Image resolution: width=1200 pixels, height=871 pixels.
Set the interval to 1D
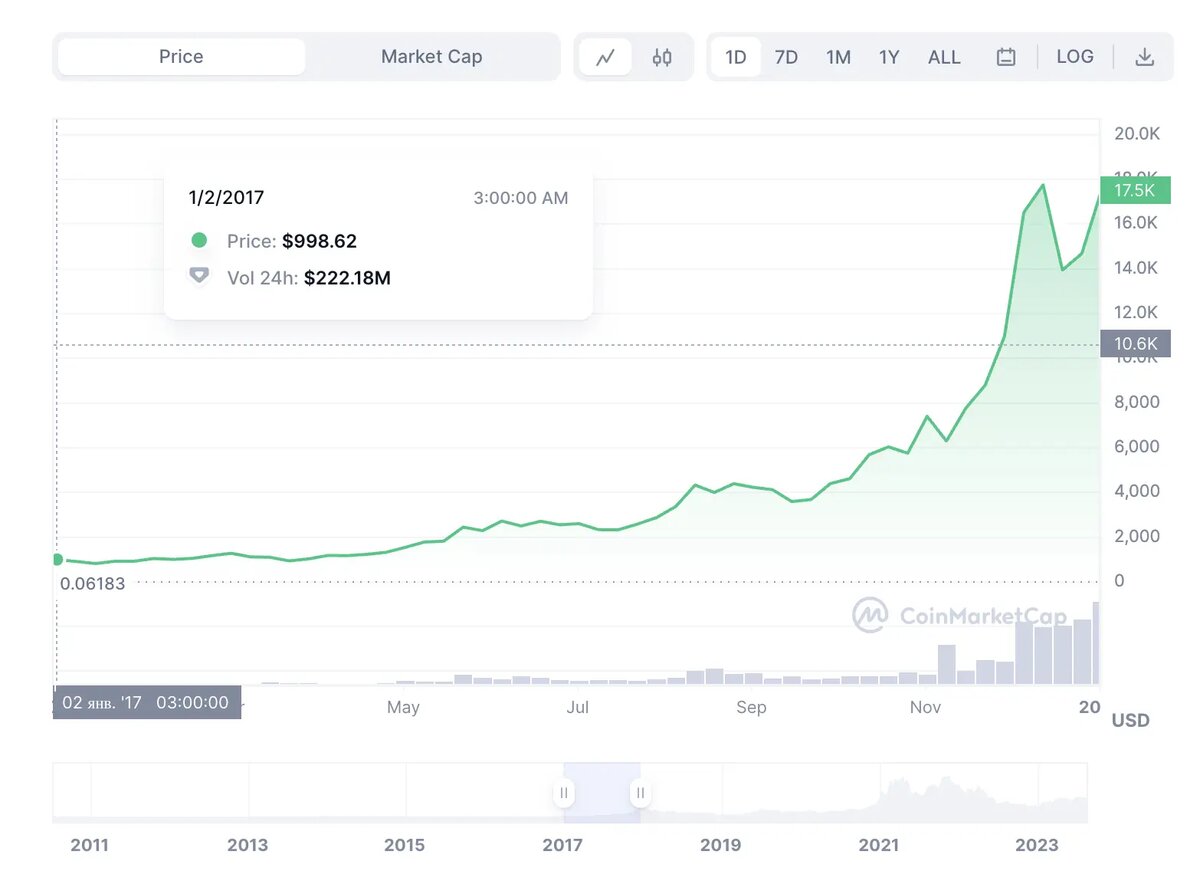[x=736, y=57]
